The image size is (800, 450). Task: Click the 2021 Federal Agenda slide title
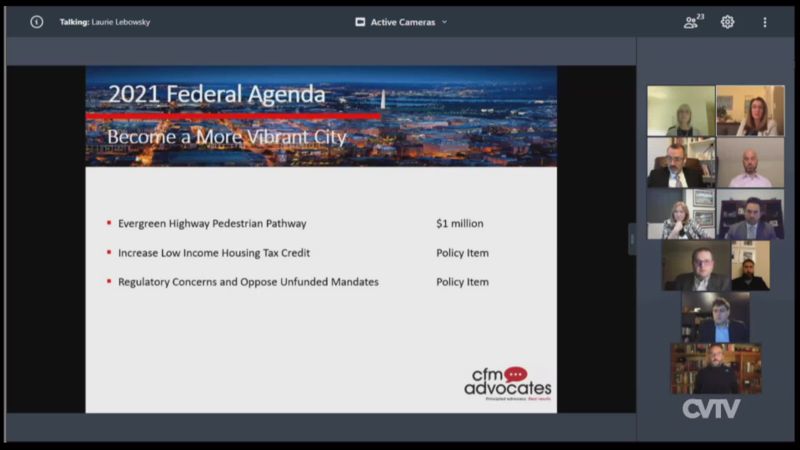pos(217,94)
